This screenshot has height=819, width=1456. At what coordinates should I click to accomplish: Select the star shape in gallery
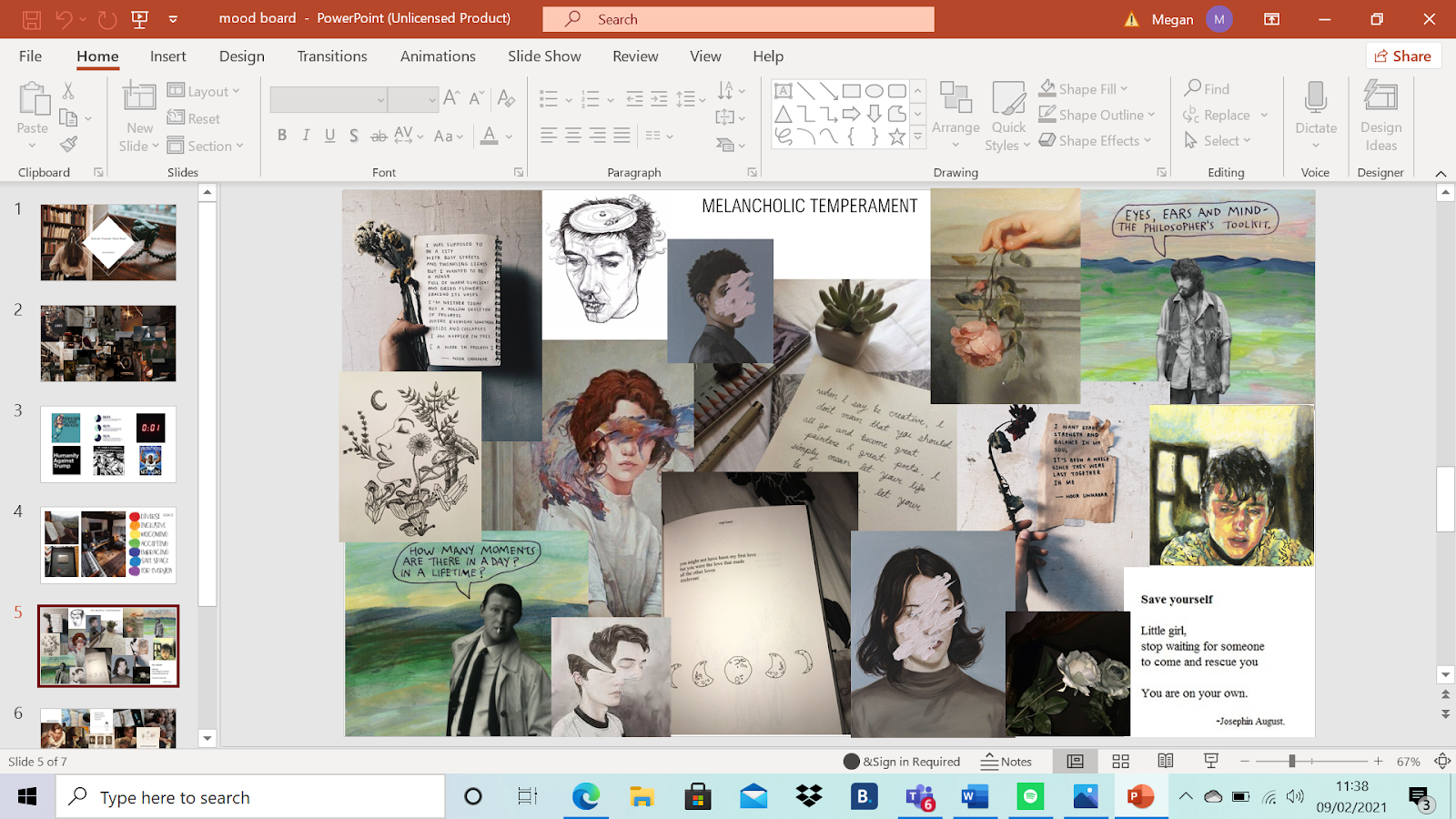click(897, 136)
